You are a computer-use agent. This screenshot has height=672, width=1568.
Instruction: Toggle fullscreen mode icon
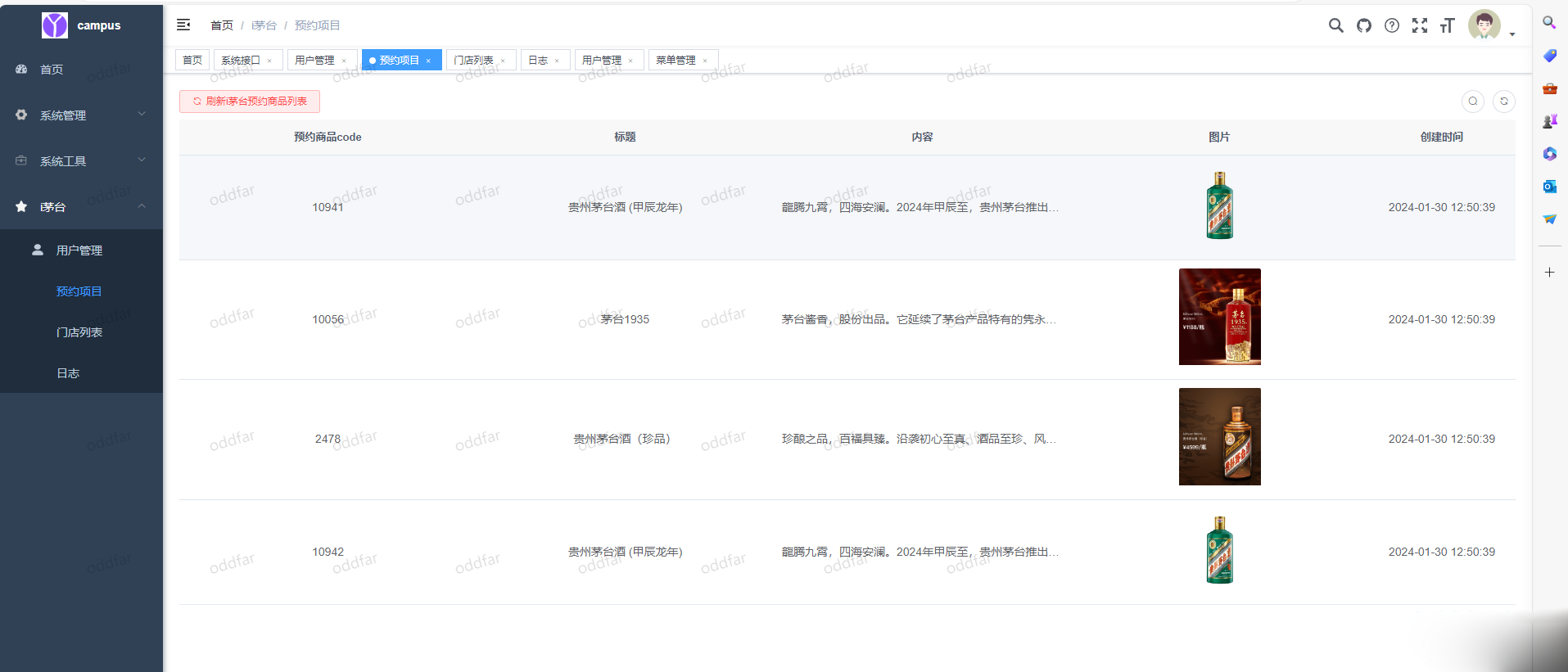tap(1419, 25)
